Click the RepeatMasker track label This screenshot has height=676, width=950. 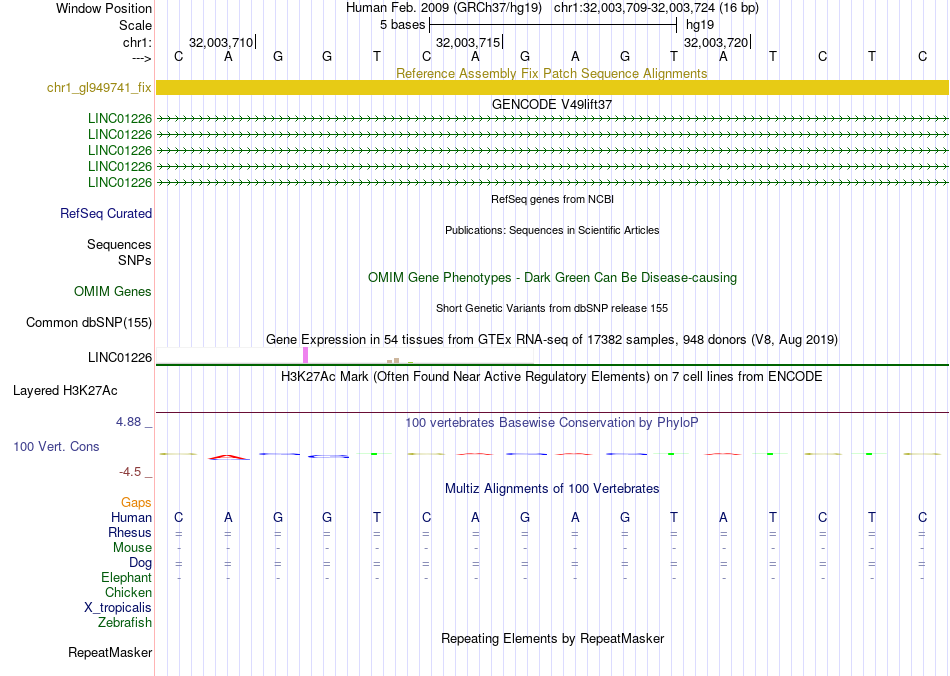(x=110, y=652)
